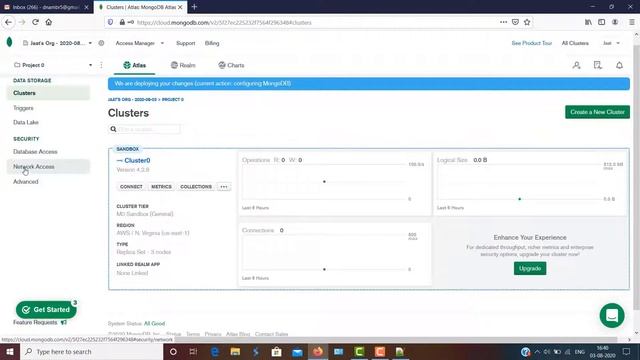Switch to the Atlas tab
Image resolution: width=640 pixels, height=360 pixels.
tap(134, 65)
